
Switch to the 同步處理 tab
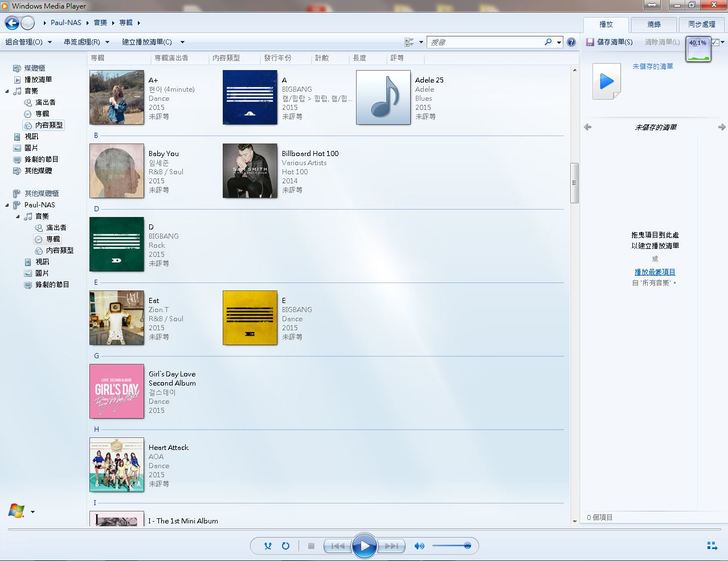[x=703, y=23]
